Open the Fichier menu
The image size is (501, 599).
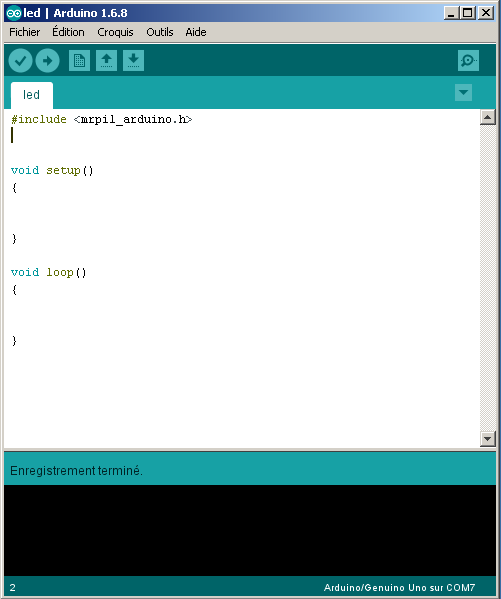(24, 32)
